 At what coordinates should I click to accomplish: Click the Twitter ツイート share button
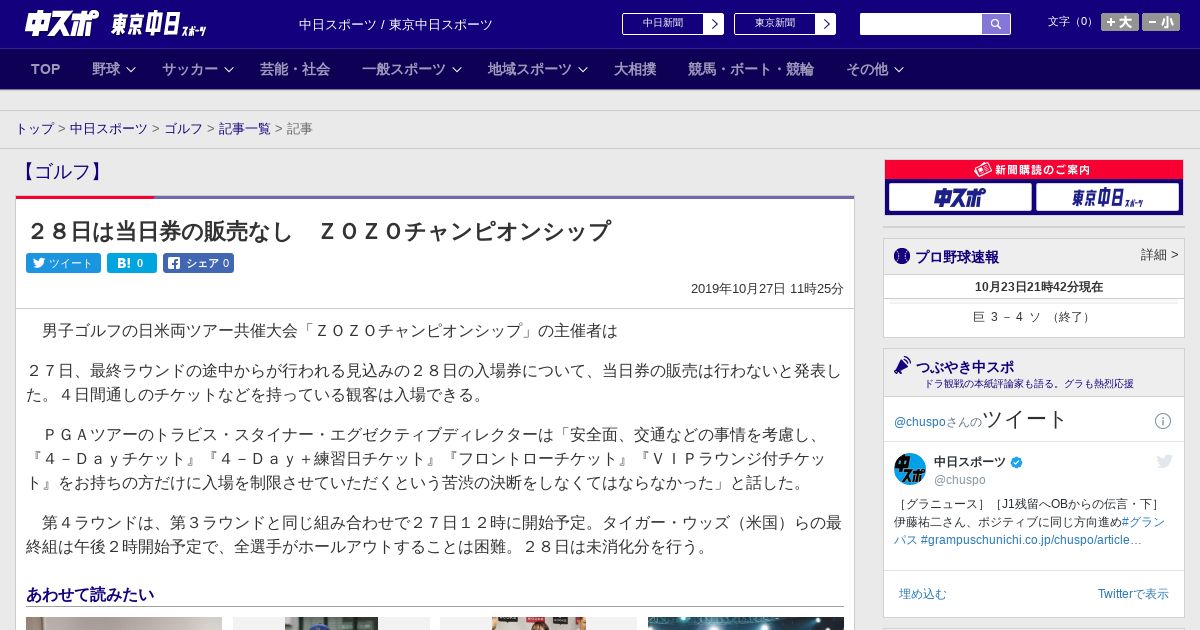[63, 263]
